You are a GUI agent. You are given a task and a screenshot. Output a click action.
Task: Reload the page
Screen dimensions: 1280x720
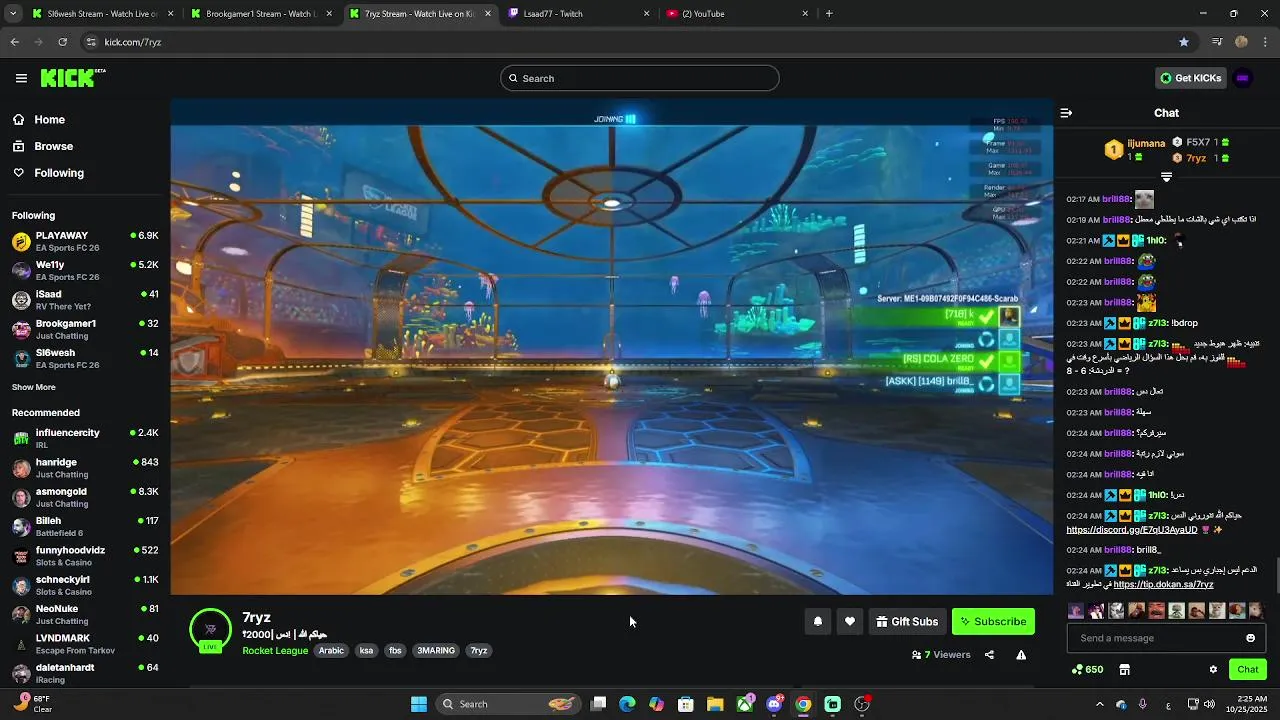click(x=62, y=42)
